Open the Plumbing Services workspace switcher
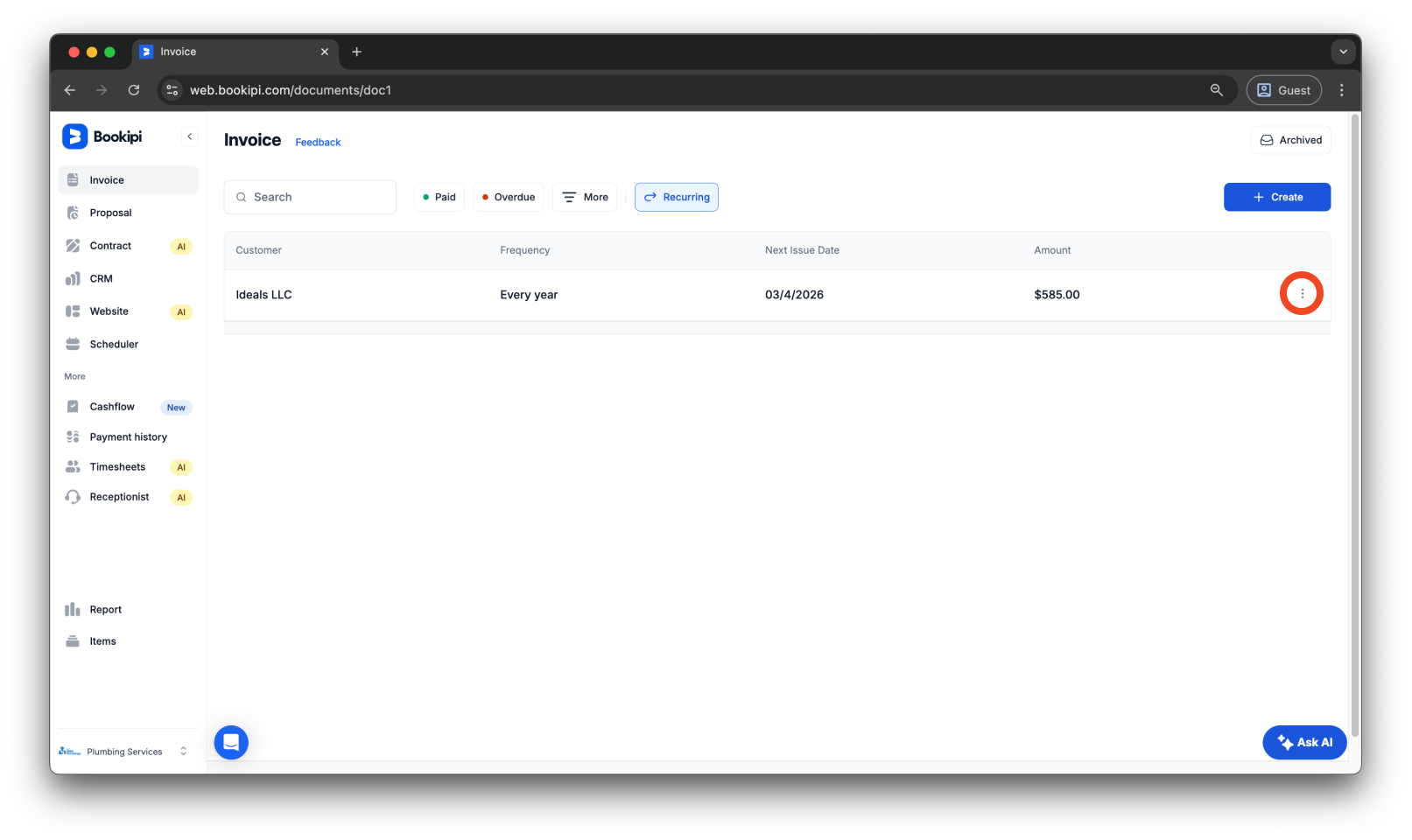 [x=124, y=751]
